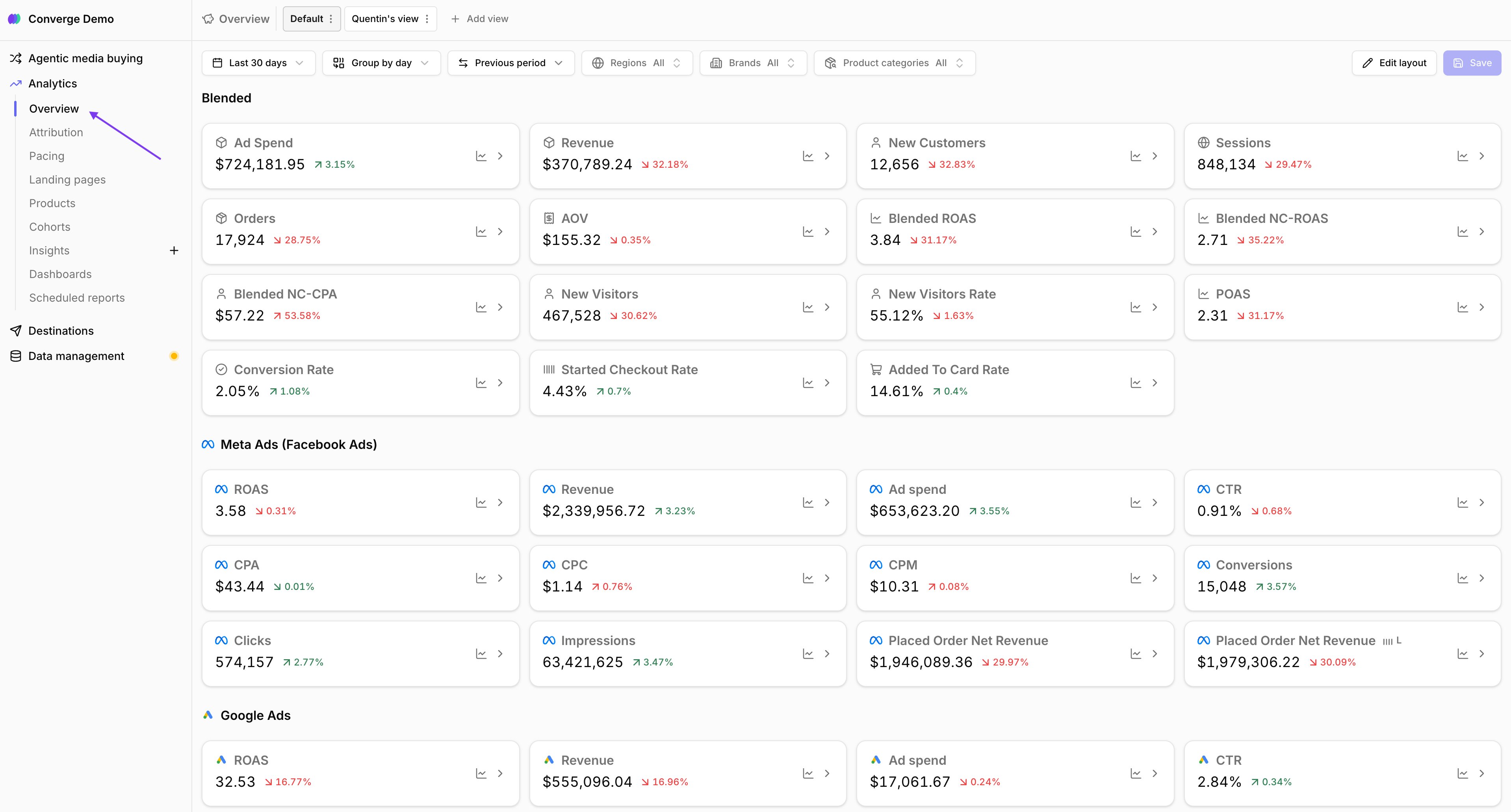Image resolution: width=1511 pixels, height=812 pixels.
Task: Open chart icon on Conversion Rate card
Action: point(481,383)
